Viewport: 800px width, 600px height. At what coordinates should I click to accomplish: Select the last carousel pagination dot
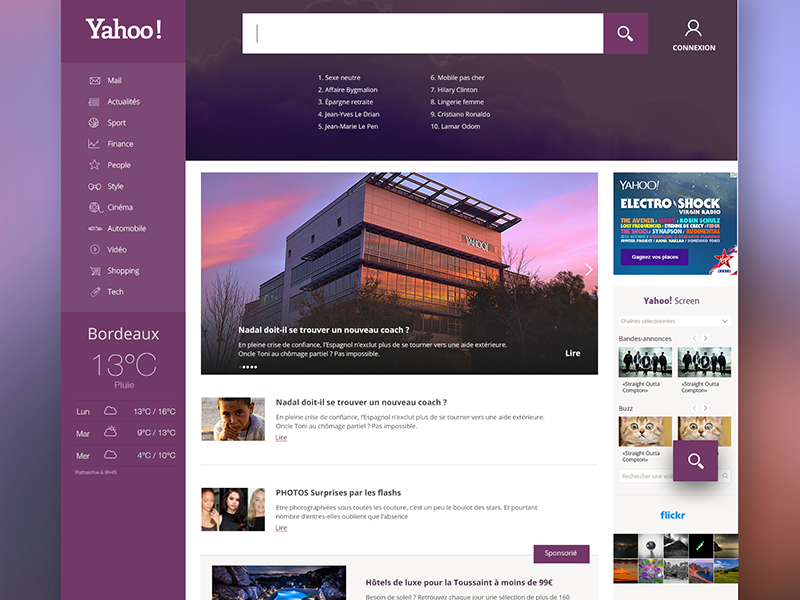[256, 367]
